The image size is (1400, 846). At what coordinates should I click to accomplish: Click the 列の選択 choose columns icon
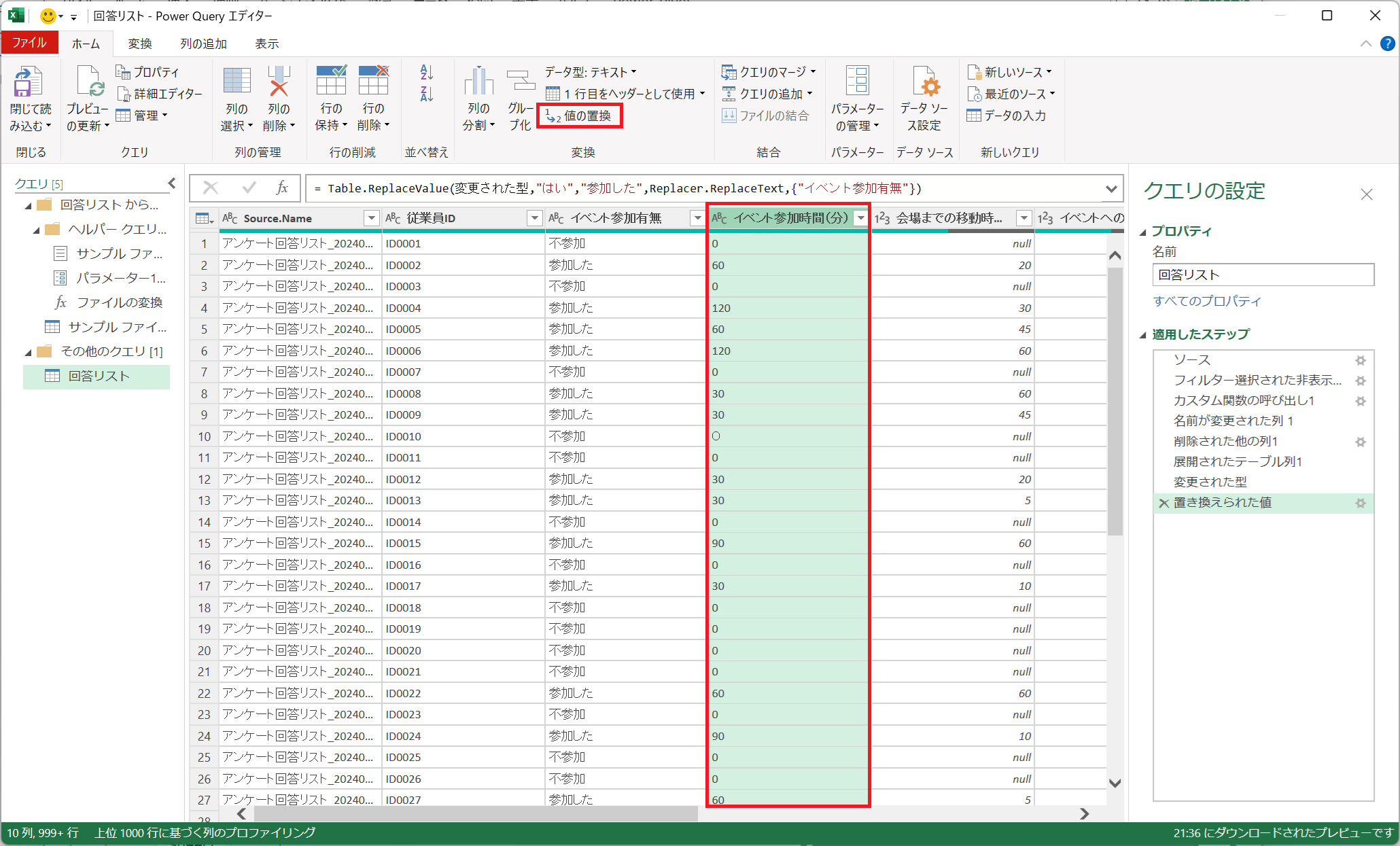pos(237,81)
